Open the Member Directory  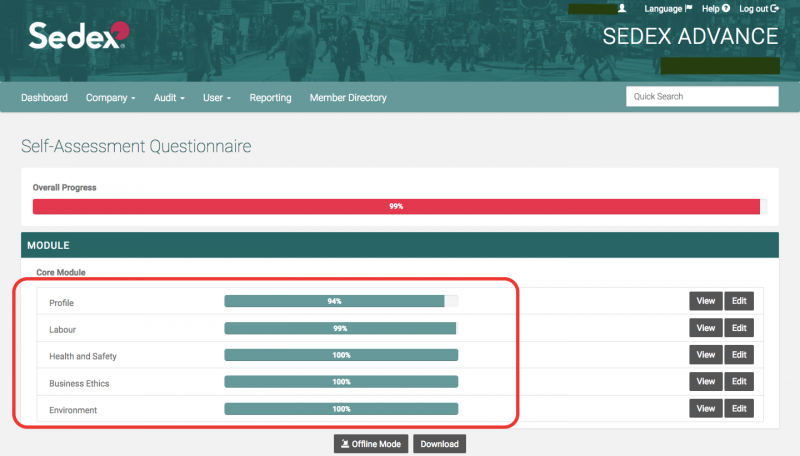pos(348,98)
